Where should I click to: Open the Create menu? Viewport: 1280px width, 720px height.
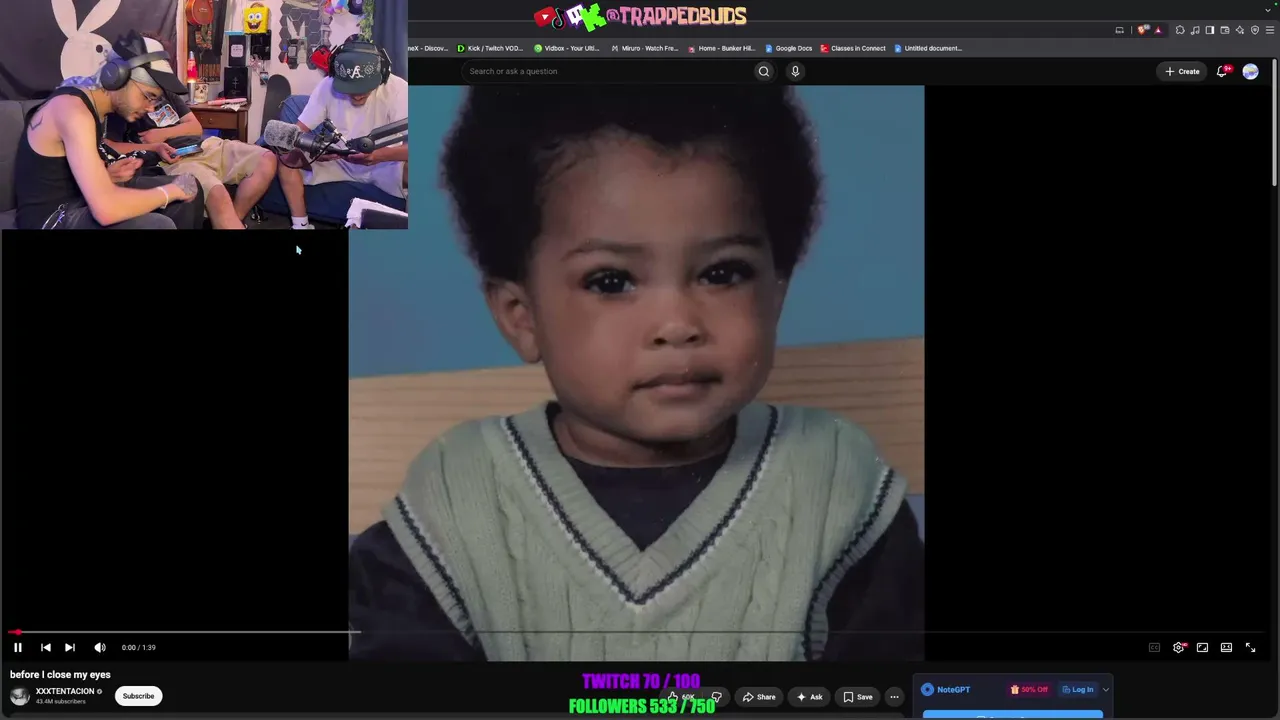click(1182, 71)
